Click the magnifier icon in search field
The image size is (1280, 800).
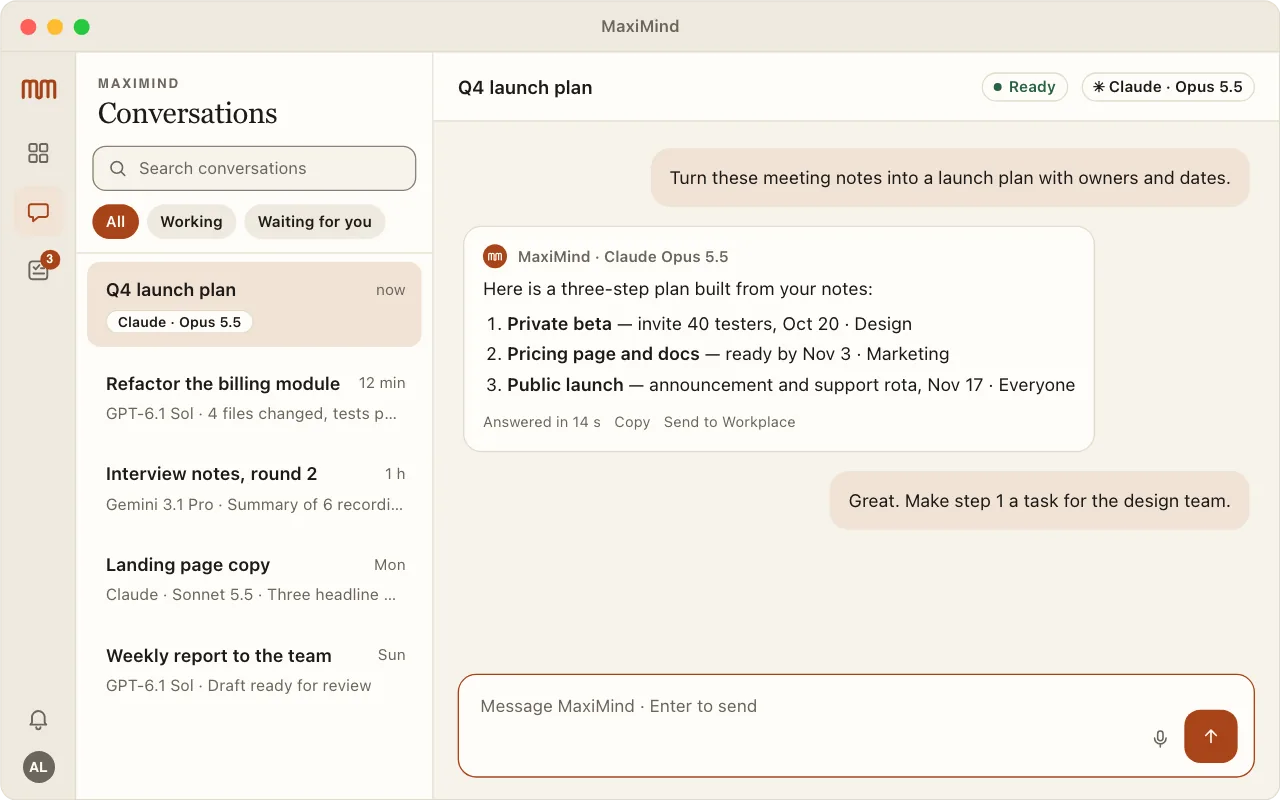118,168
